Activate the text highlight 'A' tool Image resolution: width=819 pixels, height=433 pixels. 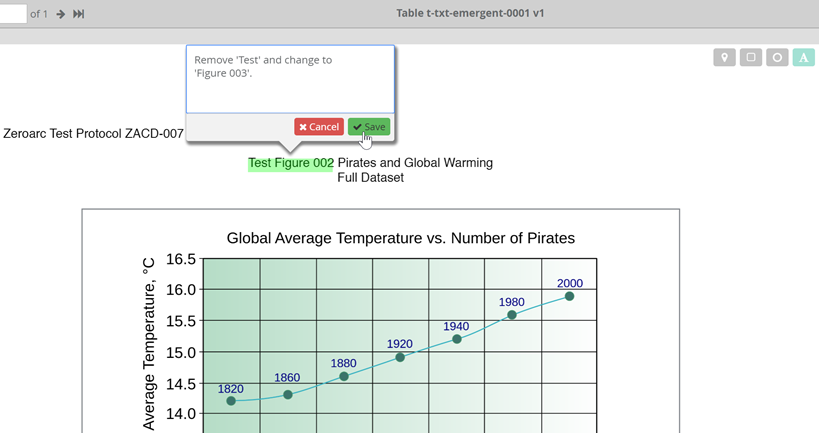coord(803,58)
